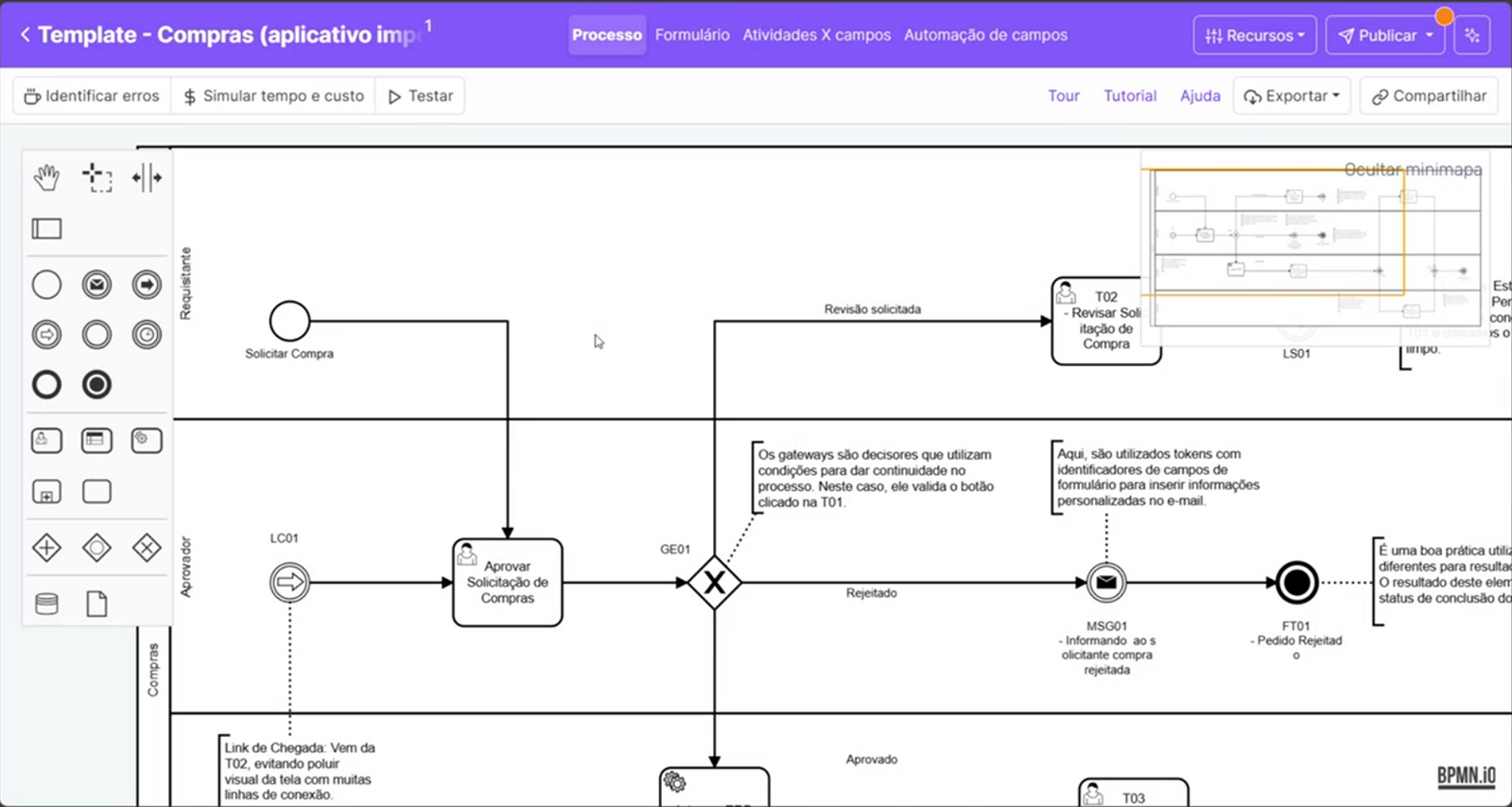The width and height of the screenshot is (1512, 807).
Task: Open the Automação de campos tab
Action: tap(985, 35)
